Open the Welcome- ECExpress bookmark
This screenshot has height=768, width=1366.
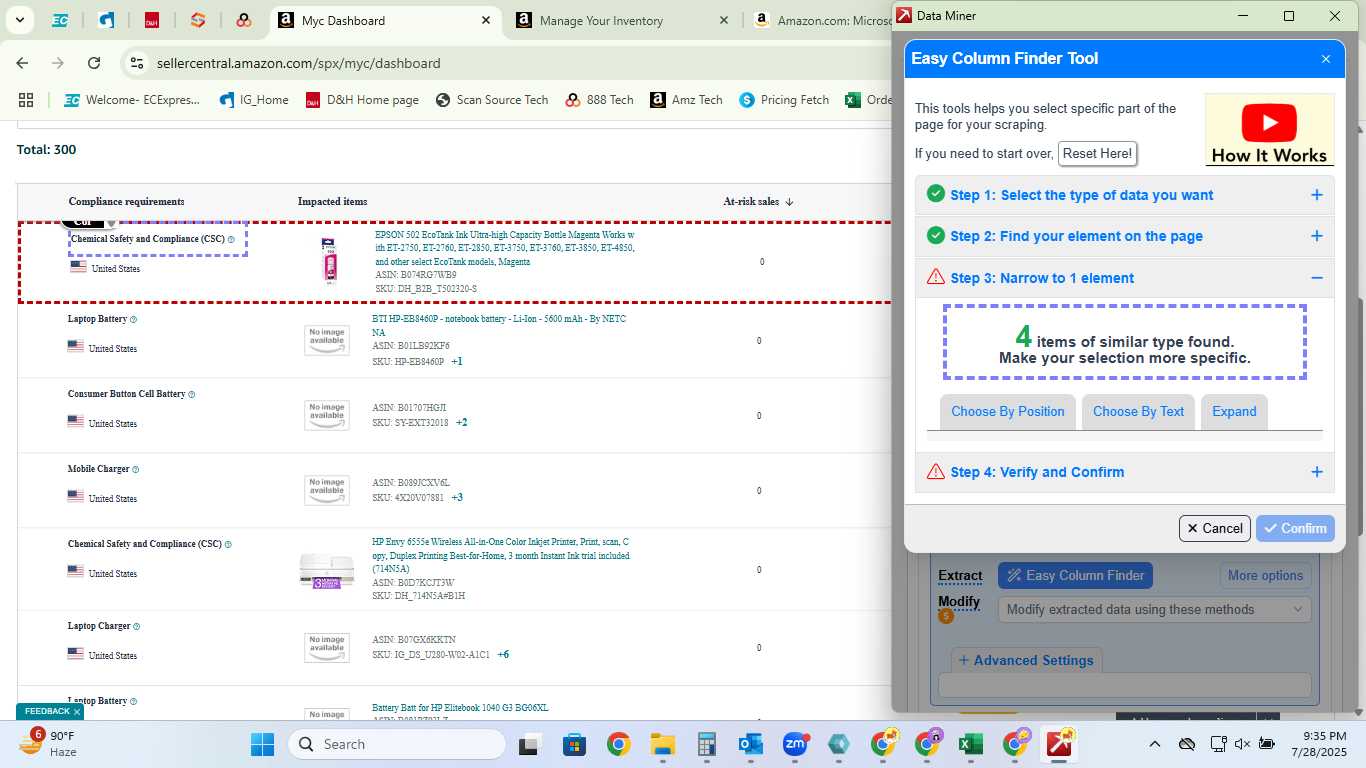pos(132,100)
